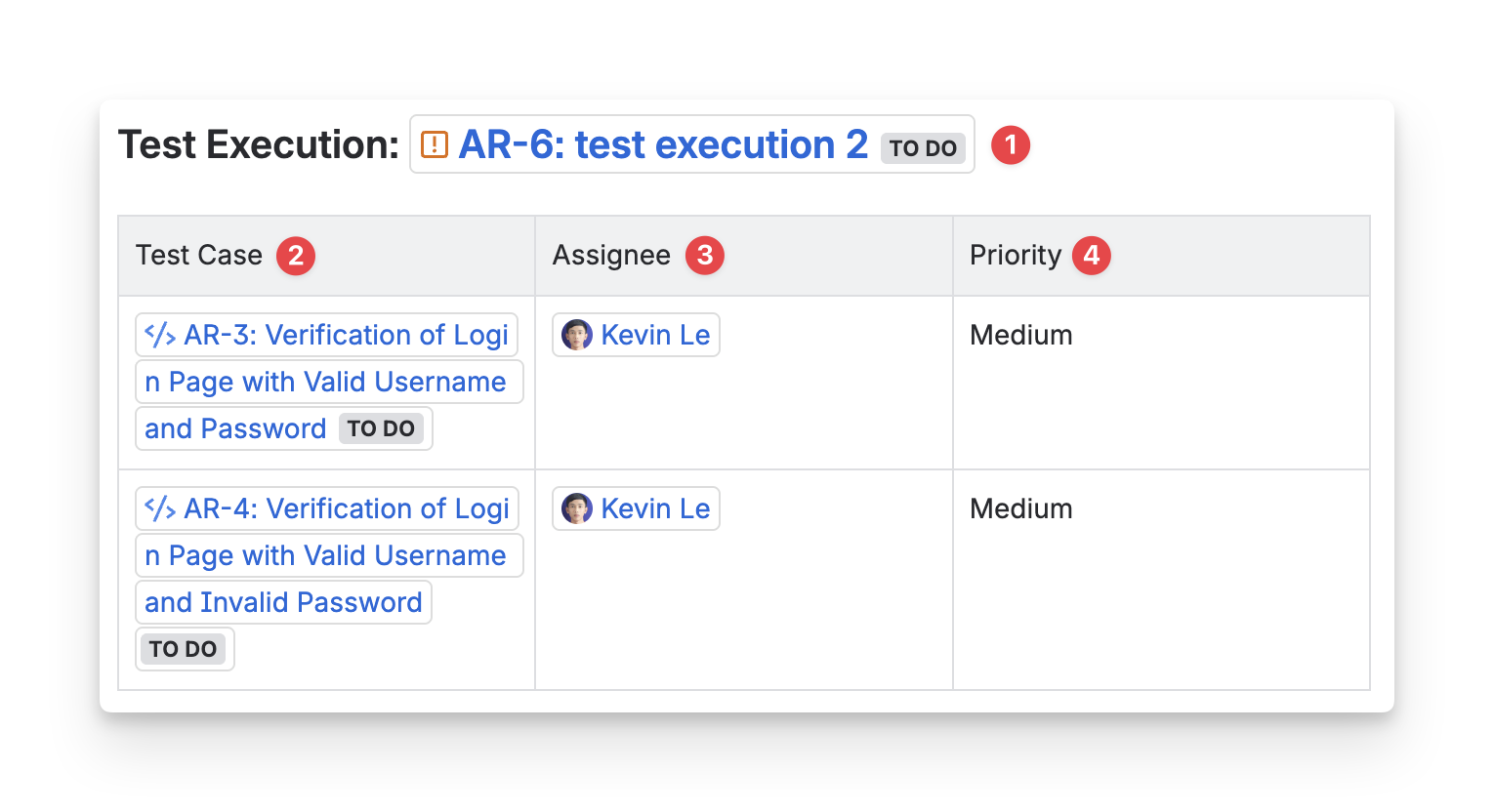
Task: Open the AR-6 test execution 2 link
Action: tap(663, 145)
